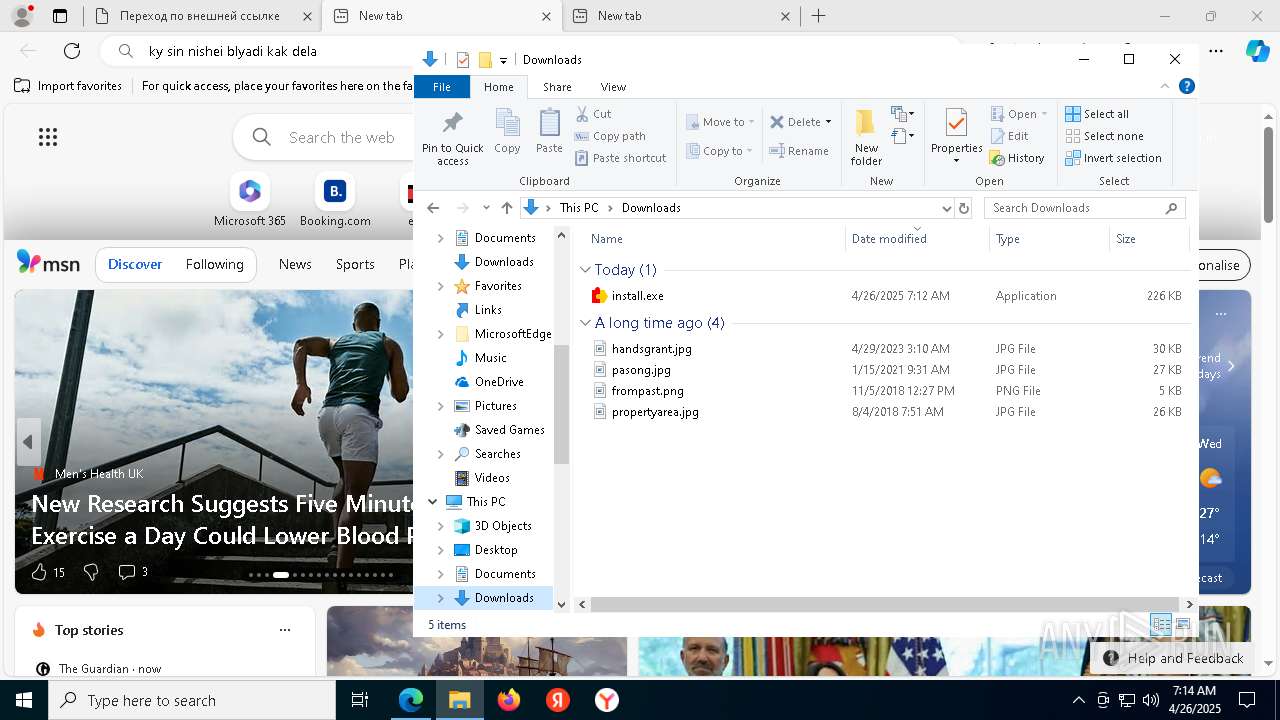Open the Open command dropdown arrow
1280x720 pixels.
click(1044, 114)
